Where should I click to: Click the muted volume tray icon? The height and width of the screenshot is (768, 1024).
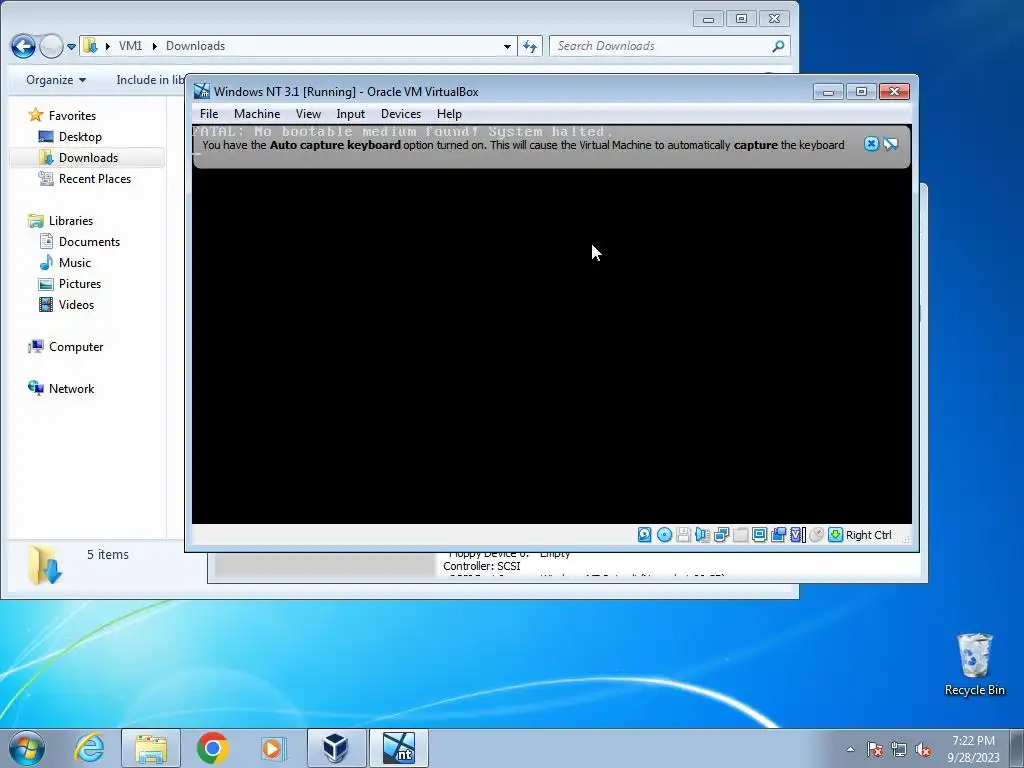(x=923, y=749)
